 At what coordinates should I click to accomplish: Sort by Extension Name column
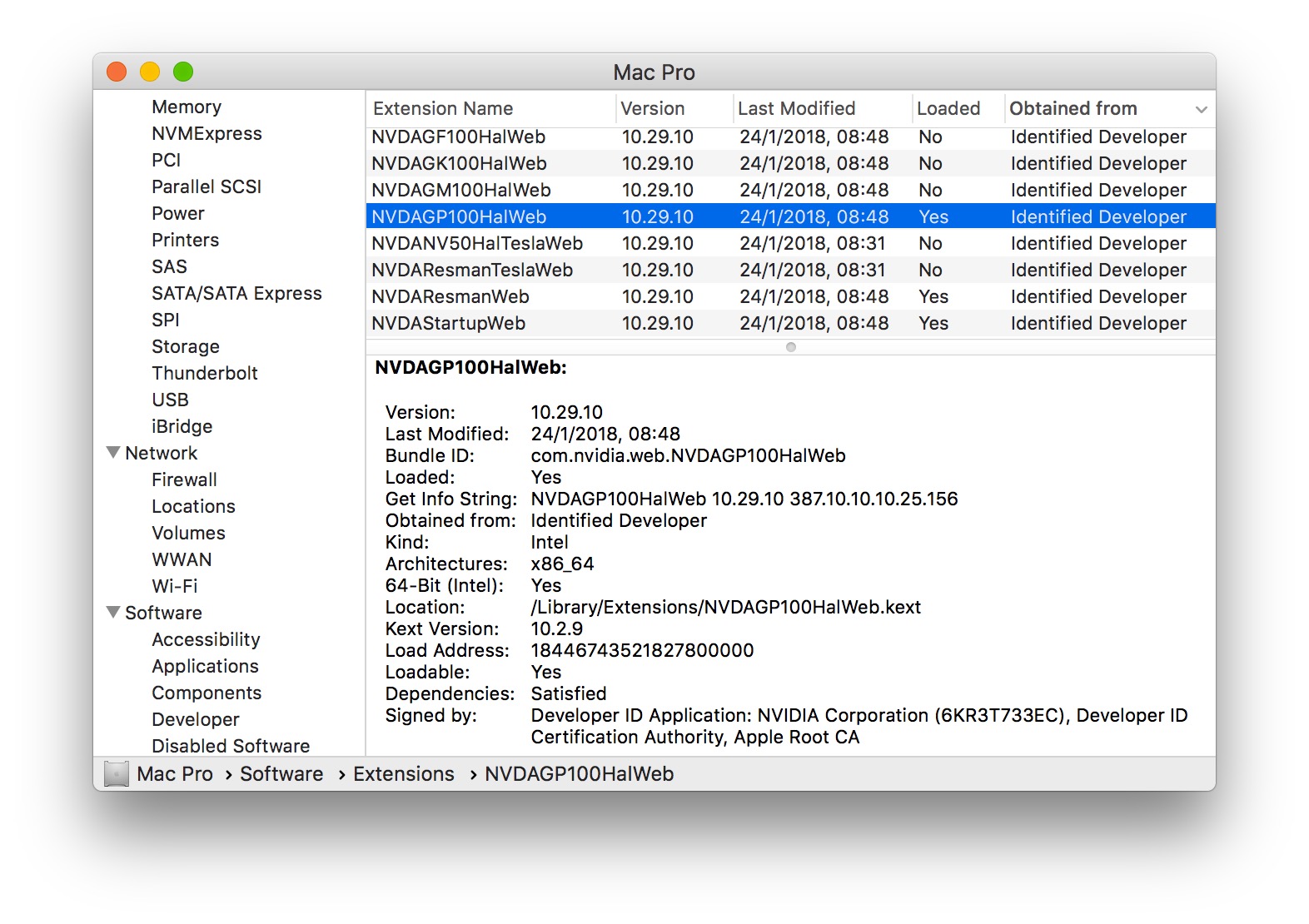click(x=490, y=108)
